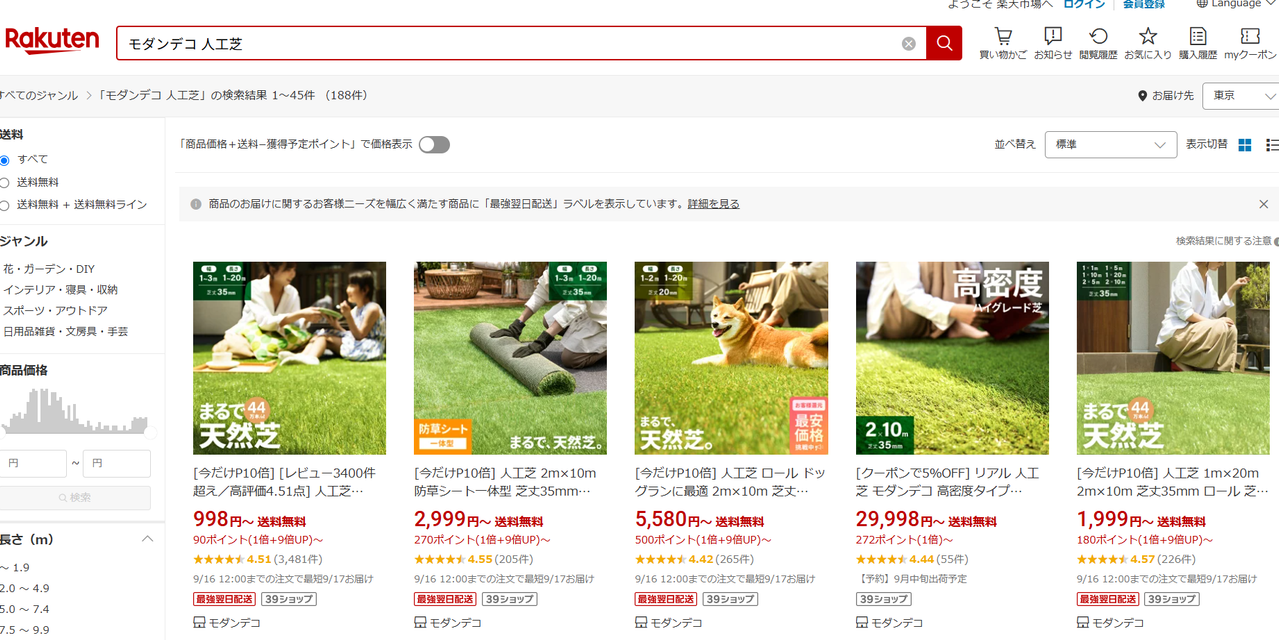
Task: Open notifications (お知らせ)
Action: [1053, 43]
